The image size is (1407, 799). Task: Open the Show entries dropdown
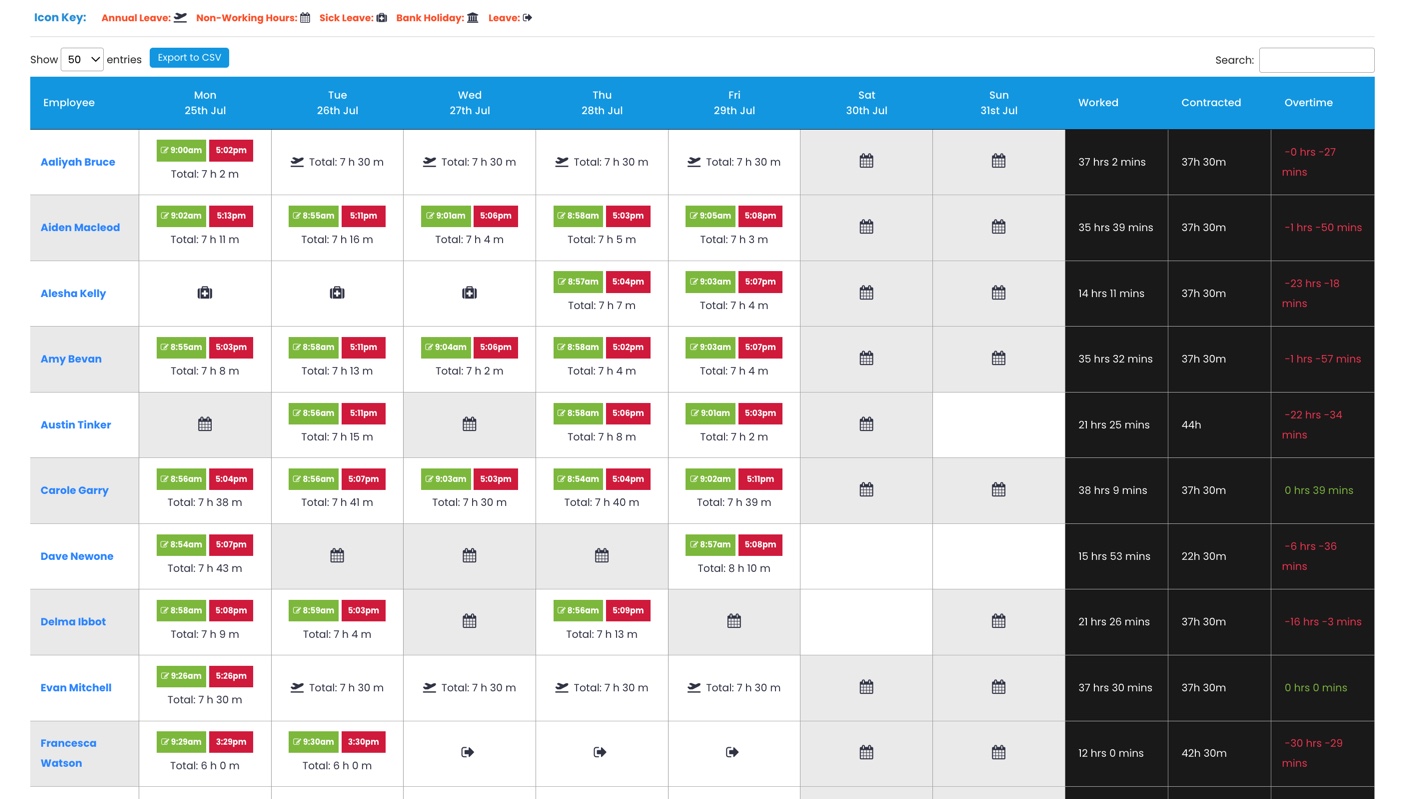(82, 60)
